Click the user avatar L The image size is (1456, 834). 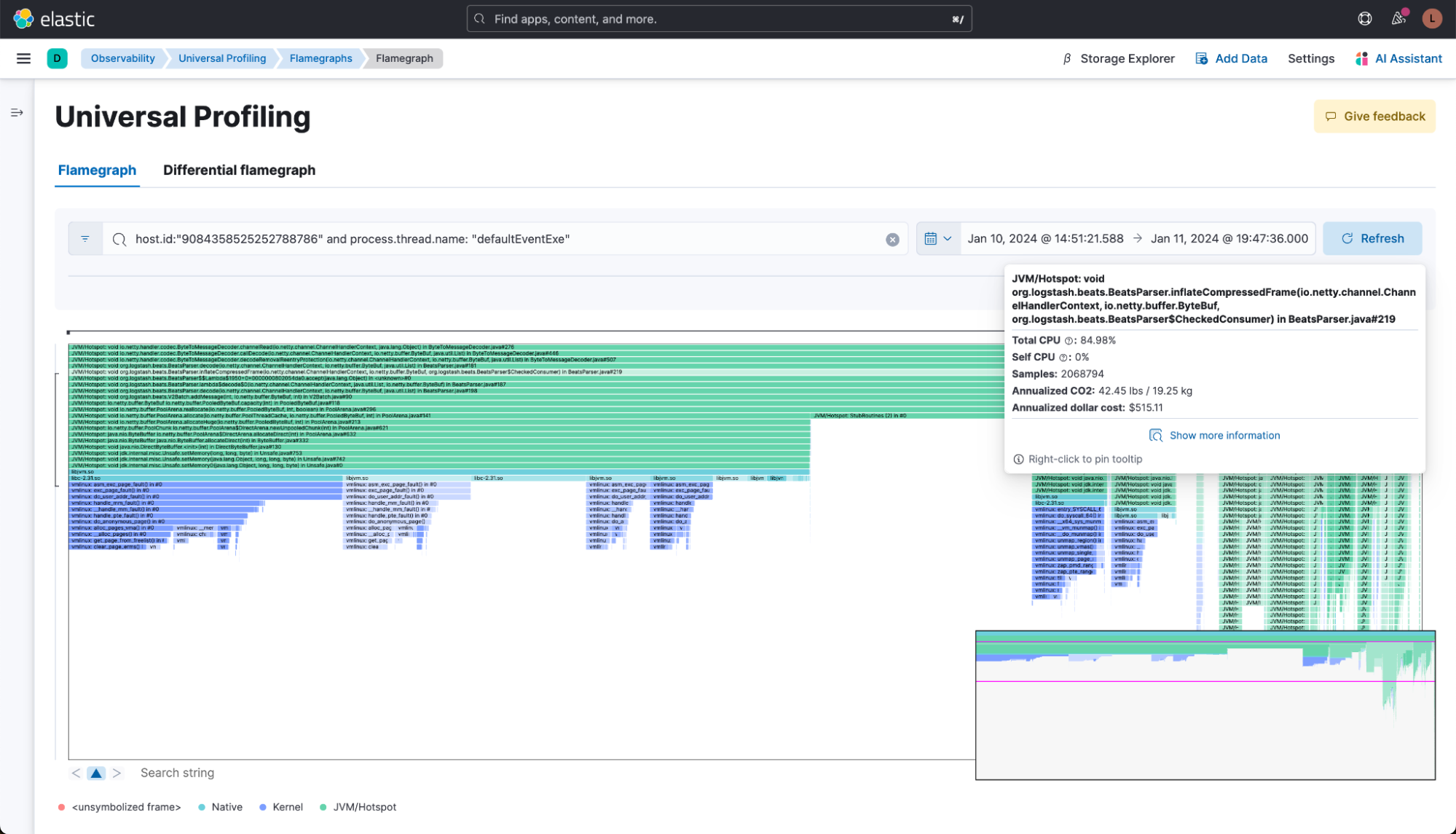pyautogui.click(x=1431, y=19)
